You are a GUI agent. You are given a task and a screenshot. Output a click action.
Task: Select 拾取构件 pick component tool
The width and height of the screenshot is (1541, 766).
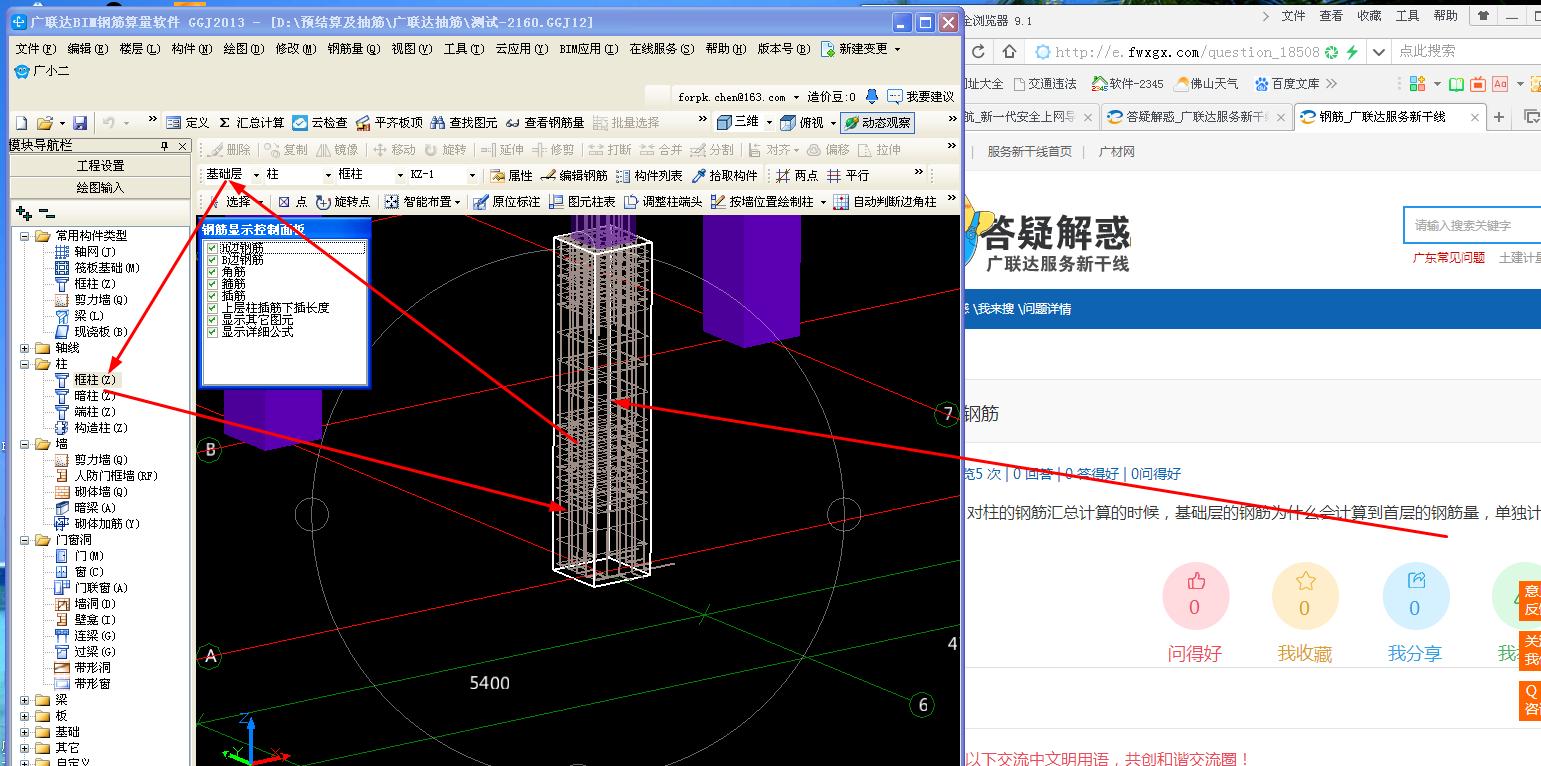724,175
